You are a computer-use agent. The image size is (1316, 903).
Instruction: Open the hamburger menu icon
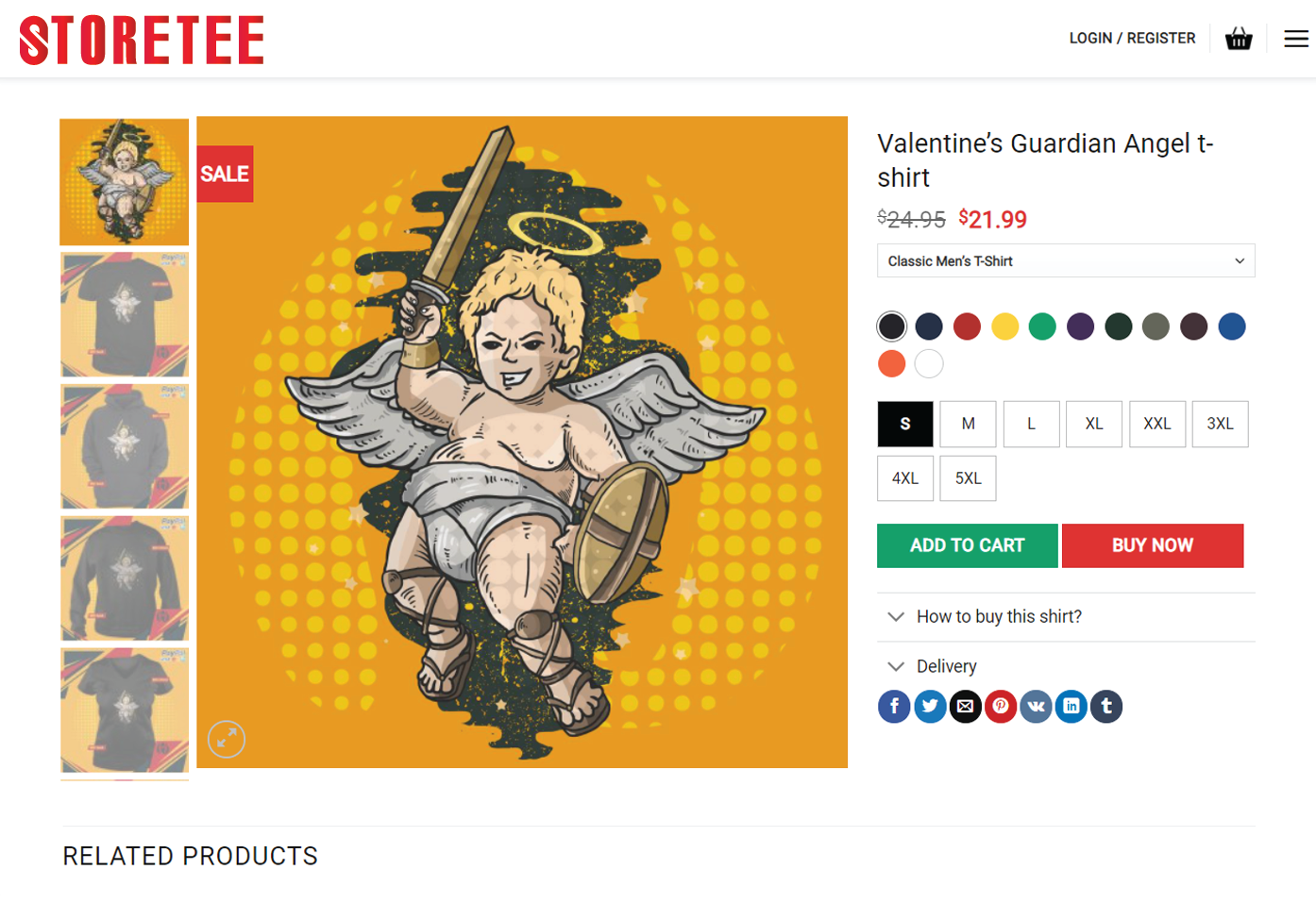tap(1296, 39)
